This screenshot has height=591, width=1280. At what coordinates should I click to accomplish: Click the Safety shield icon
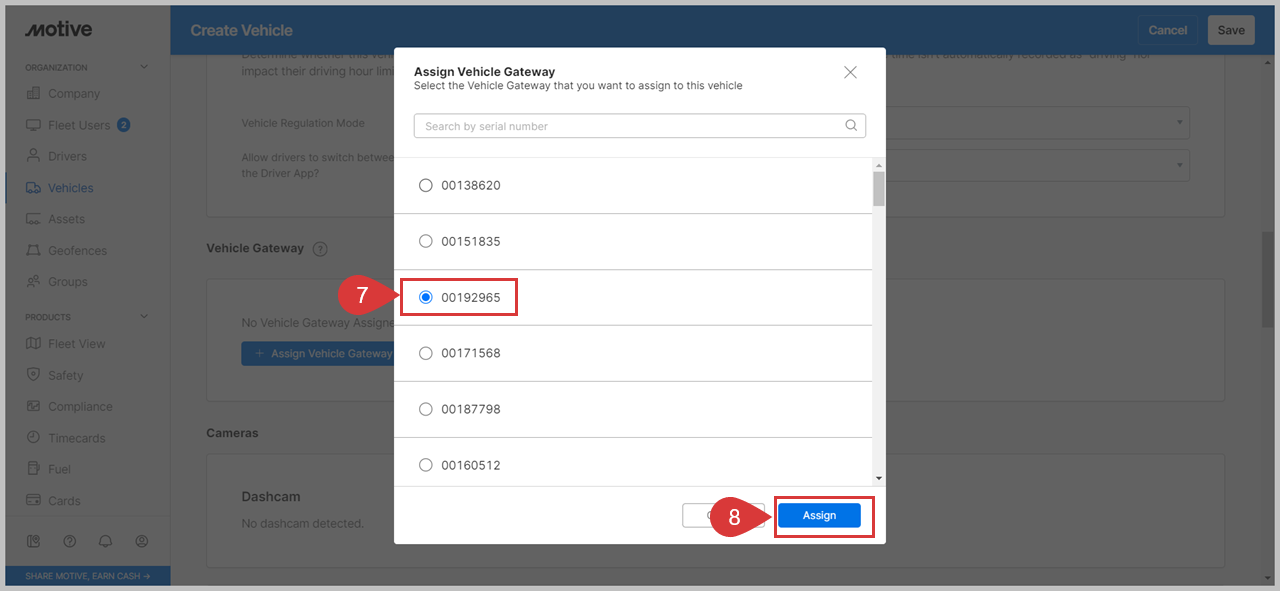[33, 375]
